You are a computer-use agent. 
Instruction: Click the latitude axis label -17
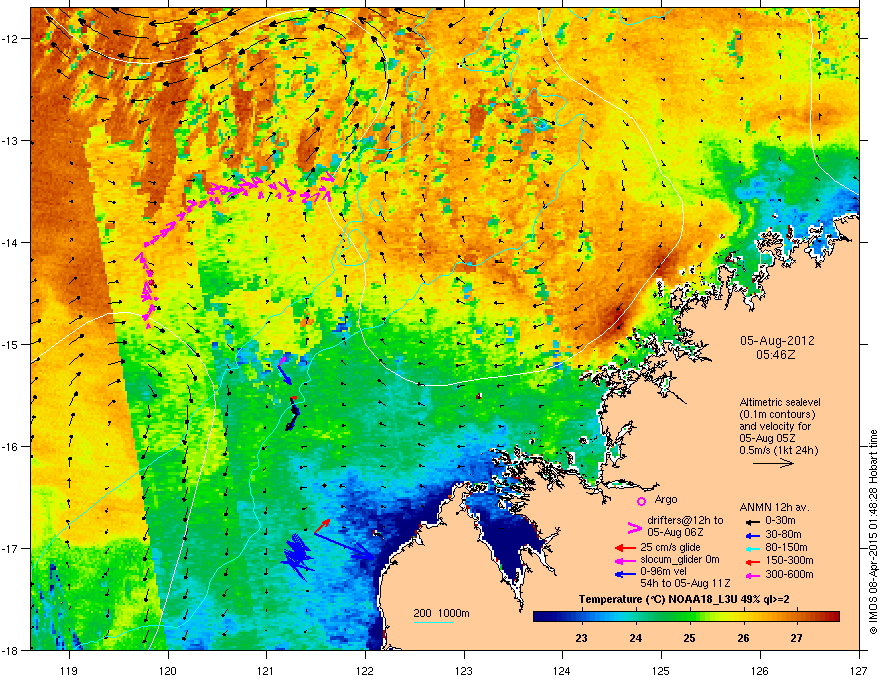point(11,548)
